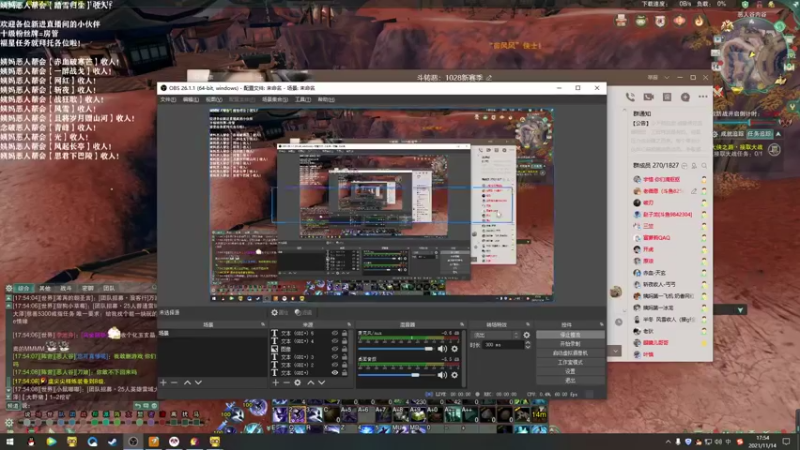The height and width of the screenshot is (450, 800).
Task: Open OBS Settings from controls panel
Action: coord(570,371)
